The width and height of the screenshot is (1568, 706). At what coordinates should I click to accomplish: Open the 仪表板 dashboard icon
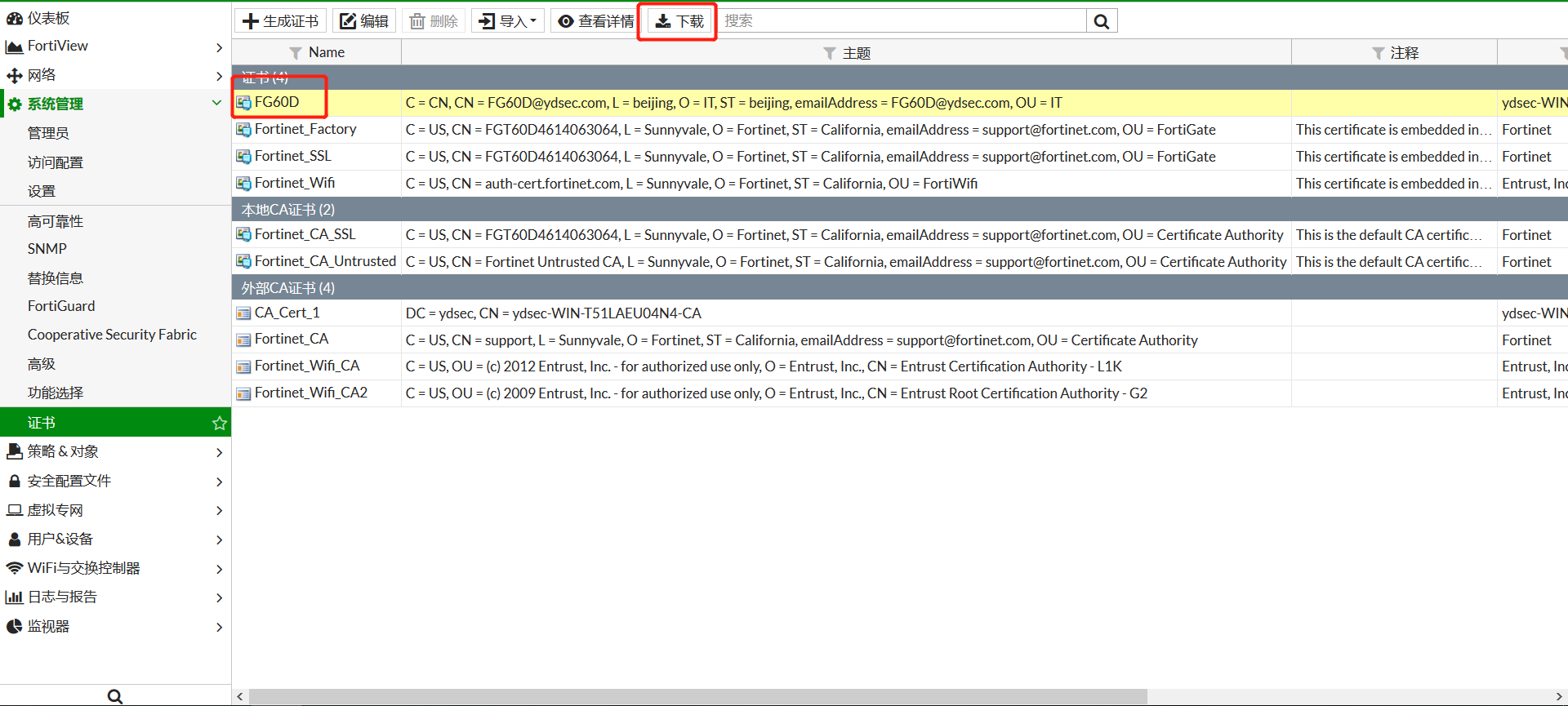tap(14, 18)
